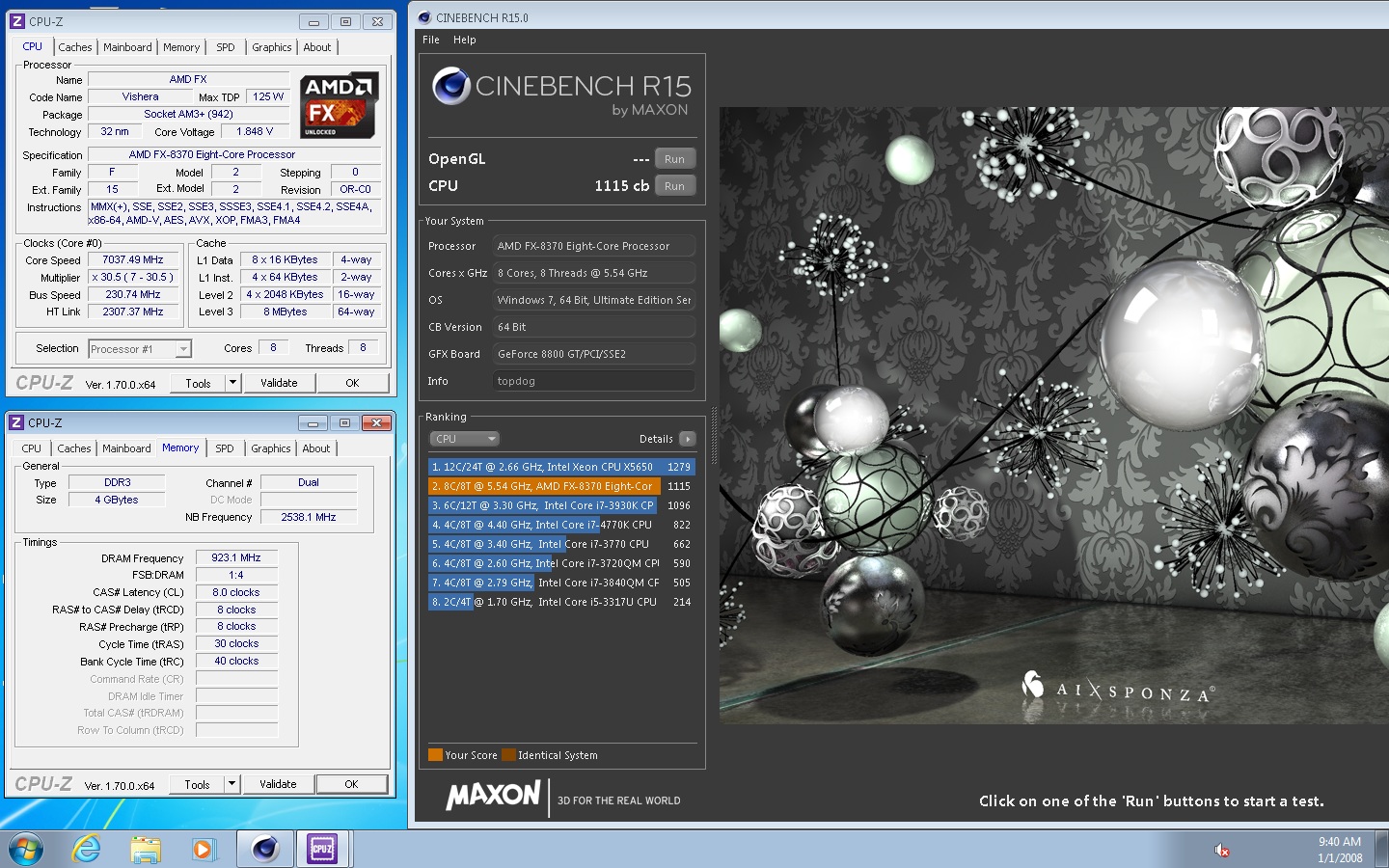Viewport: 1389px width, 868px height.
Task: Click Validate in Memory CPU-Z window
Action: click(x=278, y=784)
